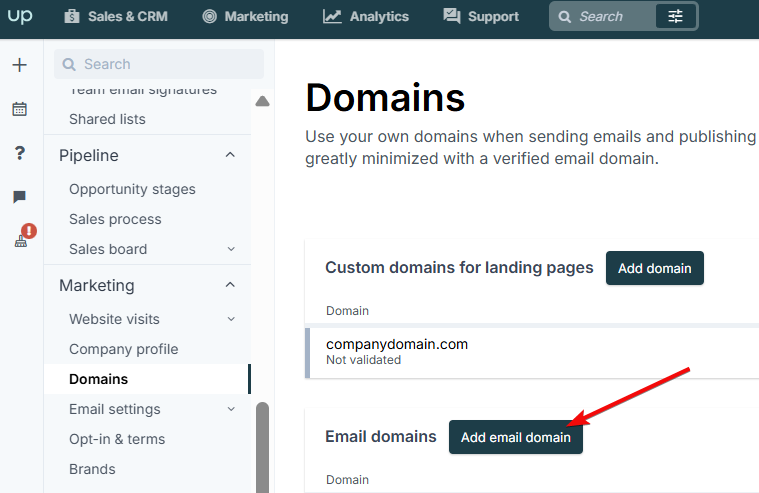The height and width of the screenshot is (493, 759).
Task: Click magnifier icon in top search bar
Action: (564, 17)
